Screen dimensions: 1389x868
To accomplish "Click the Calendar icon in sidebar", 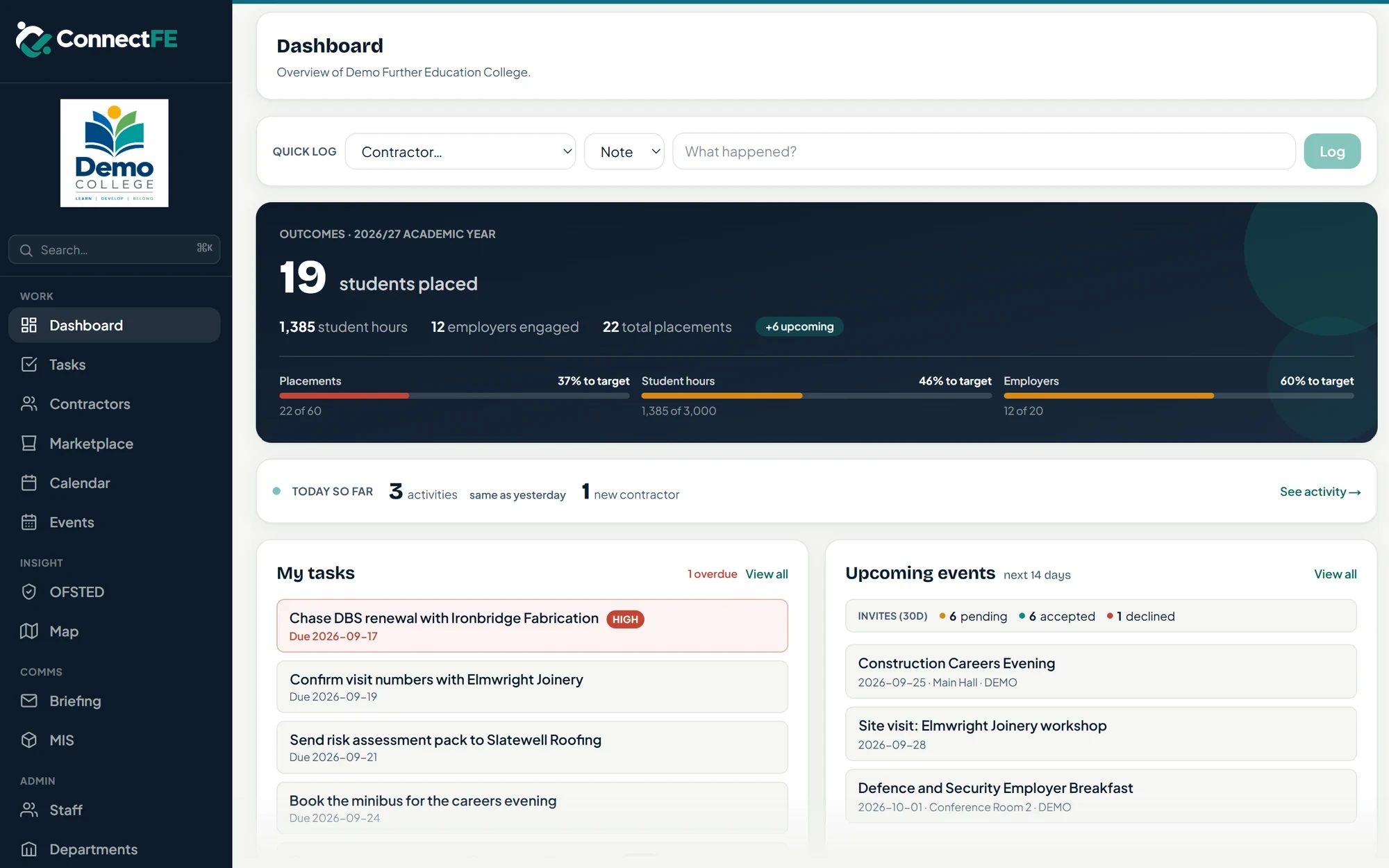I will pyautogui.click(x=29, y=483).
